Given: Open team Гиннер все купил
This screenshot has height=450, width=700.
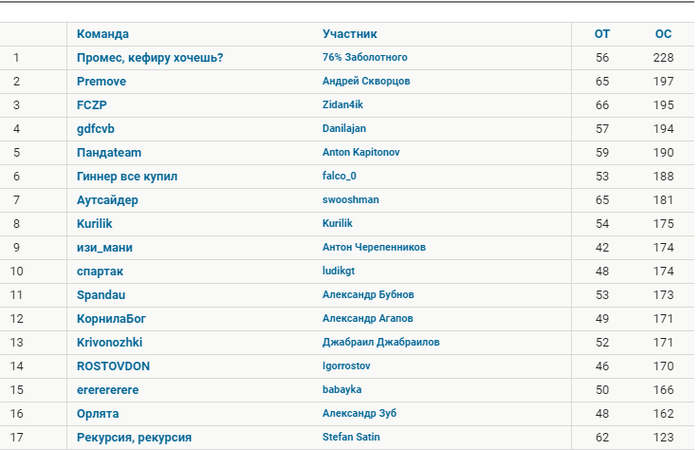Looking at the screenshot, I should 127,176.
